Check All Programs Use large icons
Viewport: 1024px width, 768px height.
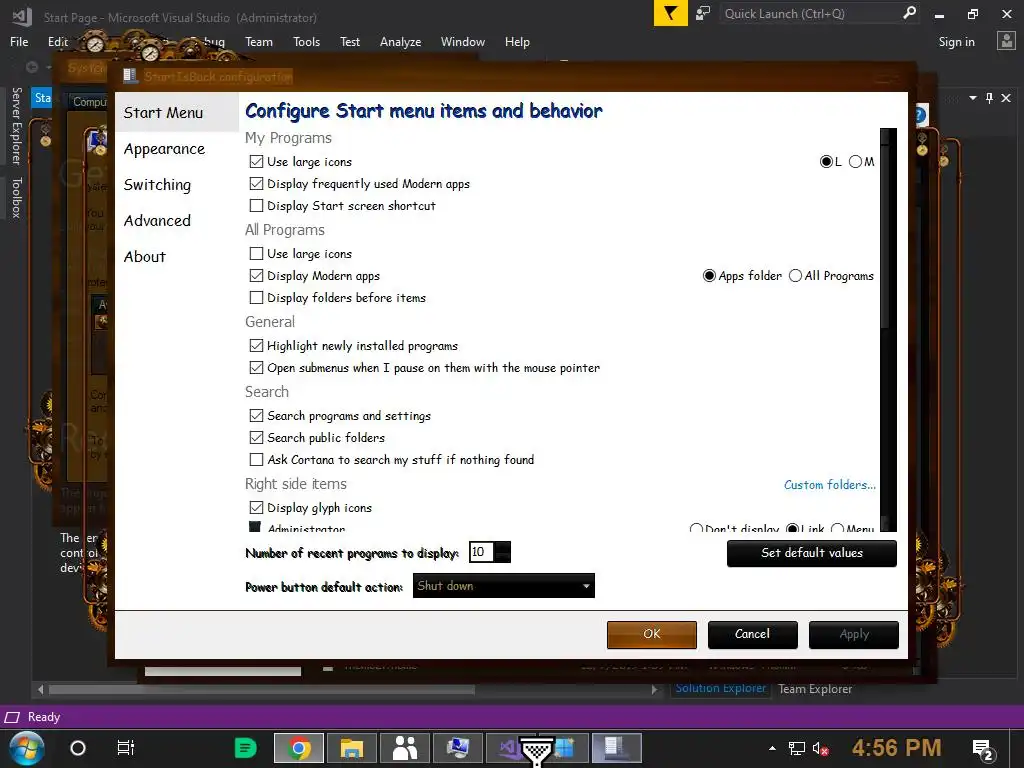pyautogui.click(x=257, y=253)
